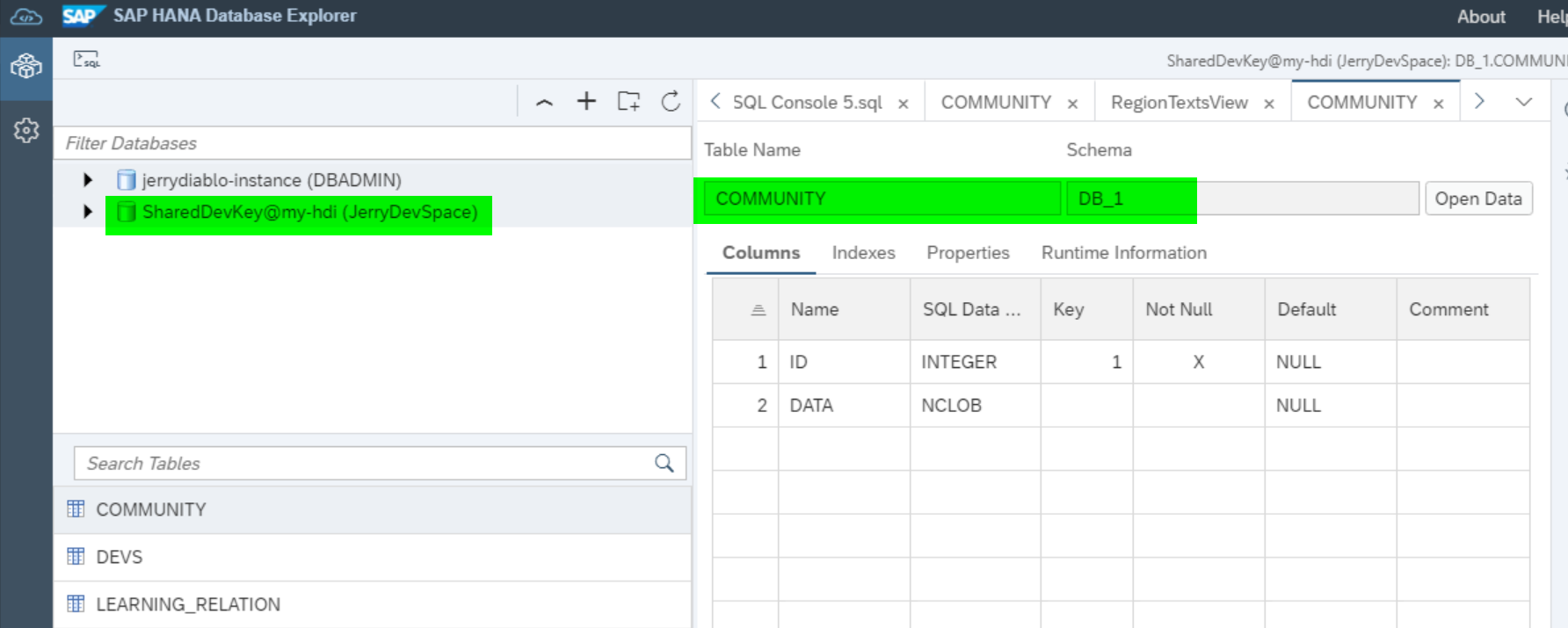This screenshot has height=628, width=1568.
Task: Close the first COMMUNITY tab
Action: coord(1072,104)
